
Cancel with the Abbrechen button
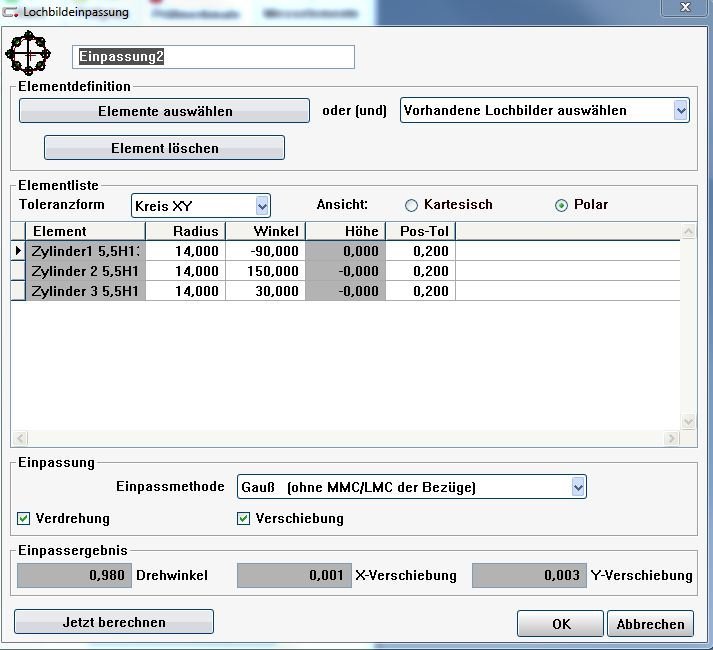[650, 623]
